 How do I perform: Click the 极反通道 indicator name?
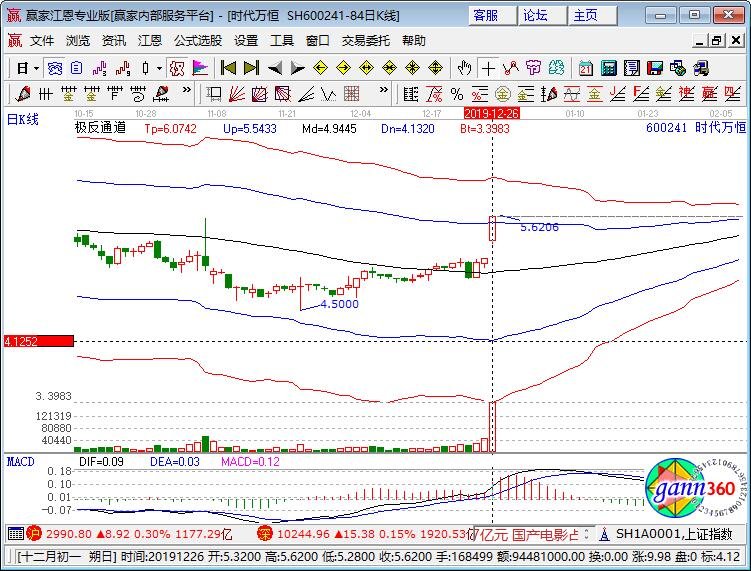click(x=101, y=128)
